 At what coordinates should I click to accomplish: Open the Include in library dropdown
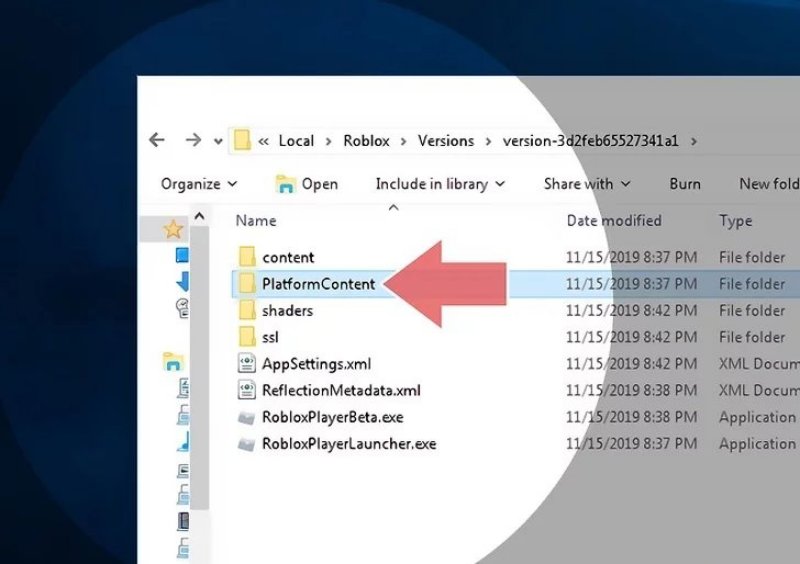tap(440, 184)
